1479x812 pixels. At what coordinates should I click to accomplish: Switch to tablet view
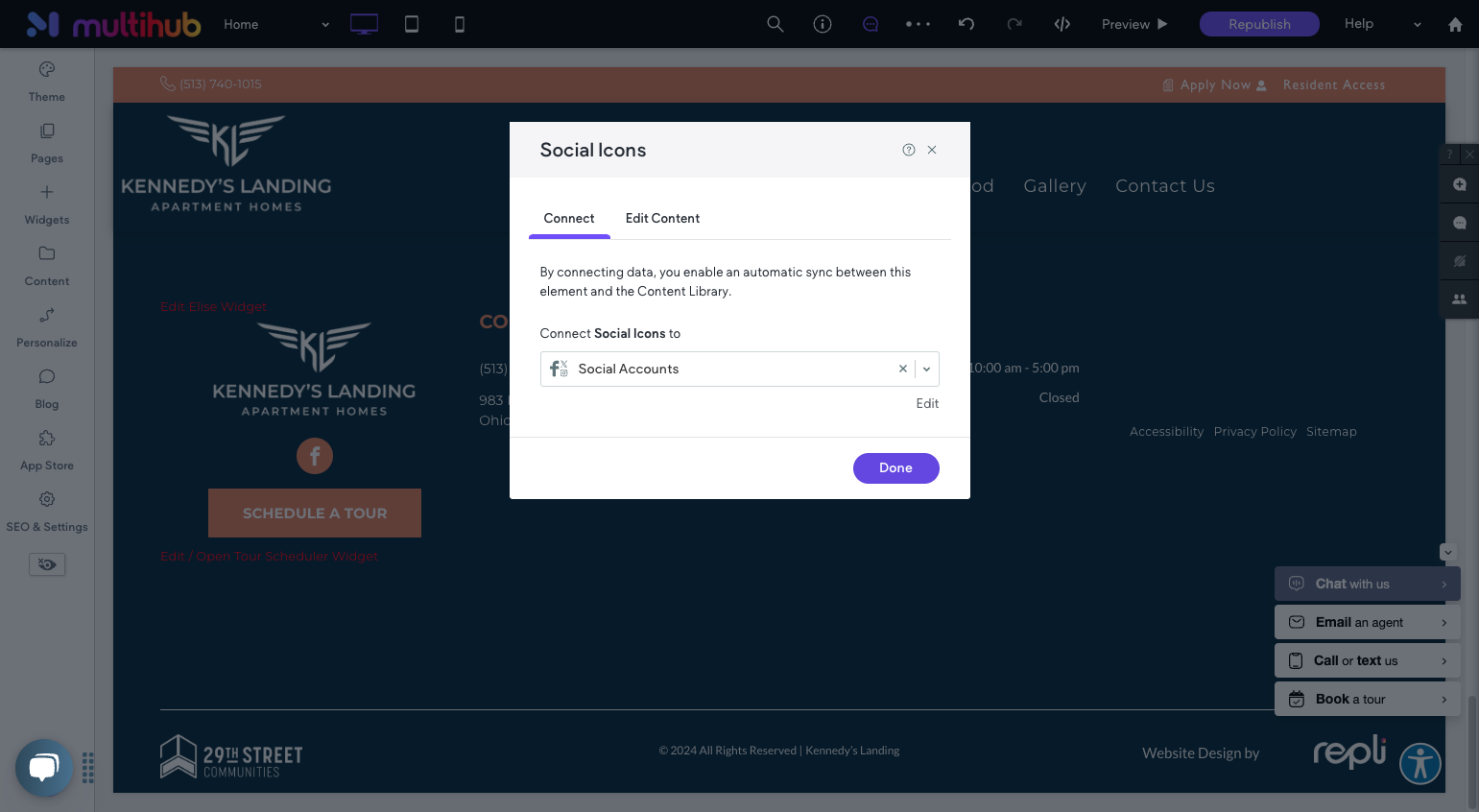pos(412,24)
